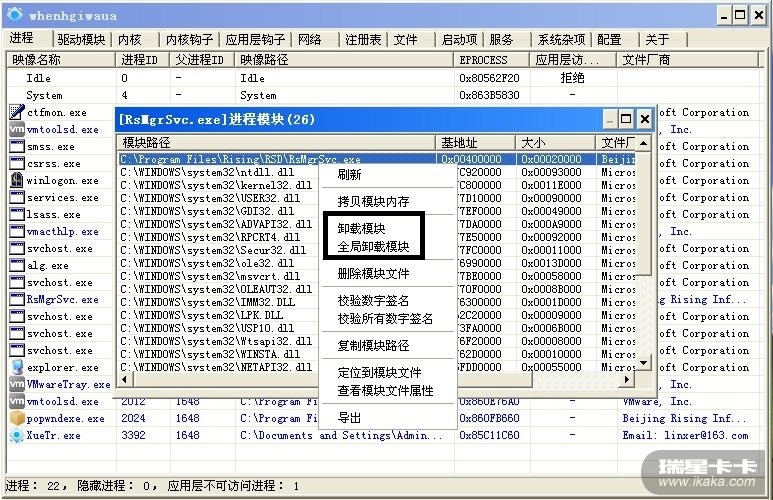Viewport: 773px width, 500px height.
Task: Open the 系统杂项 tab
Action: pos(561,39)
